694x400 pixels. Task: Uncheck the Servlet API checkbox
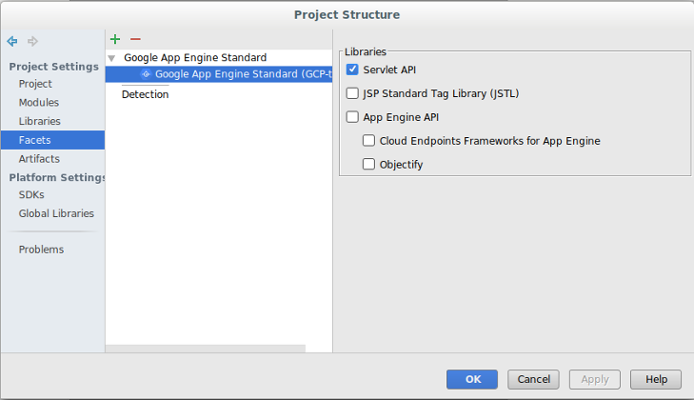[352, 70]
